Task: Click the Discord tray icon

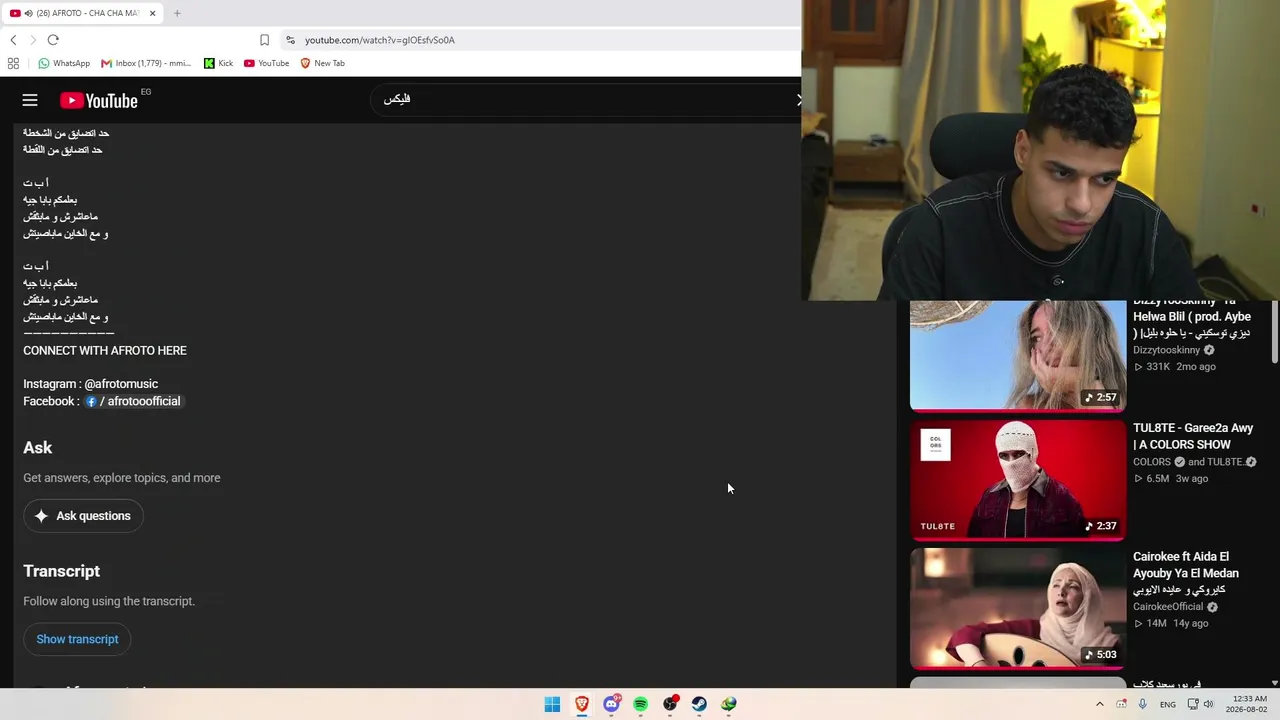Action: (1121, 704)
